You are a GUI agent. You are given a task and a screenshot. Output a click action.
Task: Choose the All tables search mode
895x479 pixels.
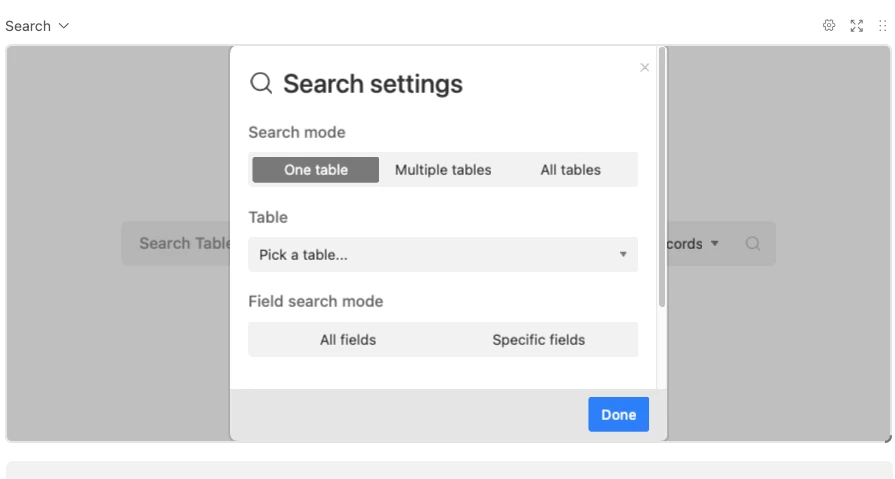tap(571, 170)
